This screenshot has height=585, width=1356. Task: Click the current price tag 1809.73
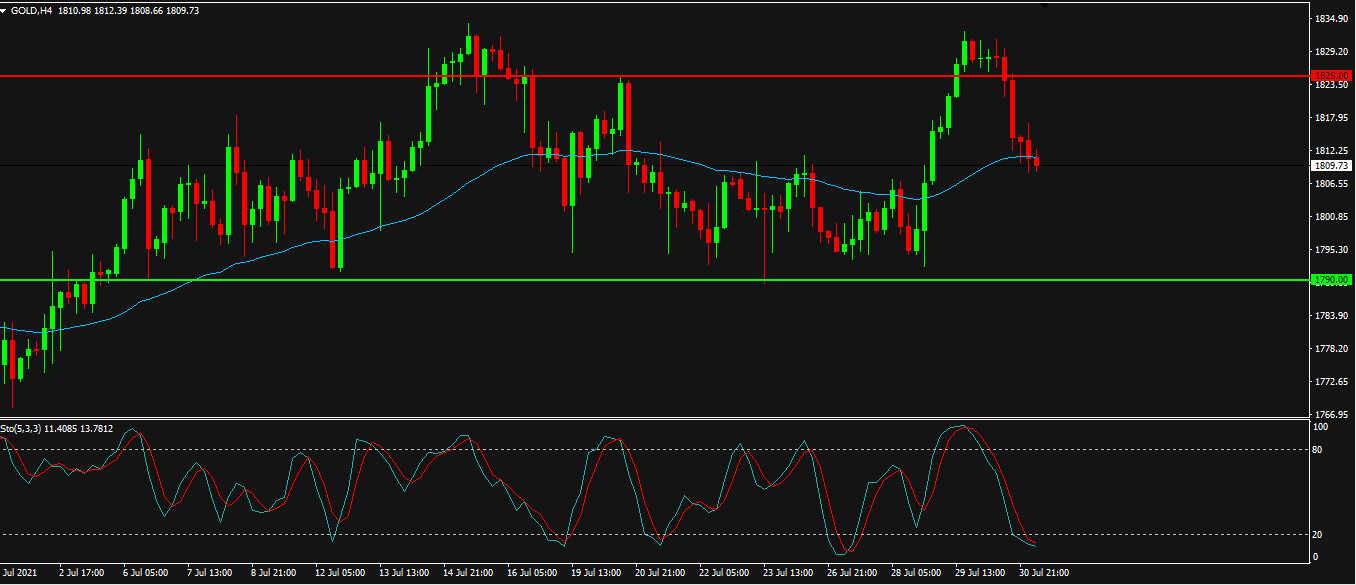pyautogui.click(x=1332, y=165)
